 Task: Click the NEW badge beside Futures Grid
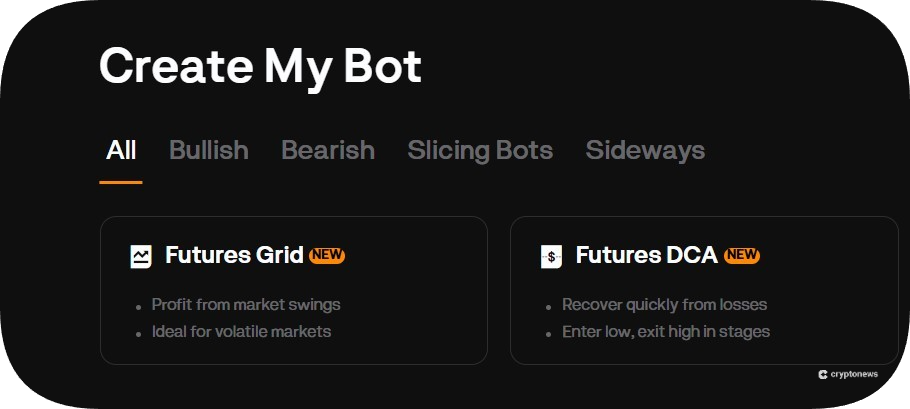[327, 255]
